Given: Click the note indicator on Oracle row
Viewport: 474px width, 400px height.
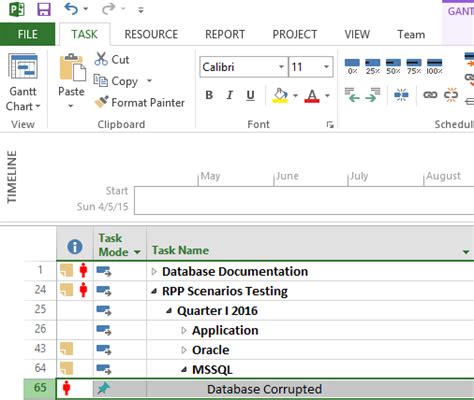Looking at the screenshot, I should pos(66,349).
